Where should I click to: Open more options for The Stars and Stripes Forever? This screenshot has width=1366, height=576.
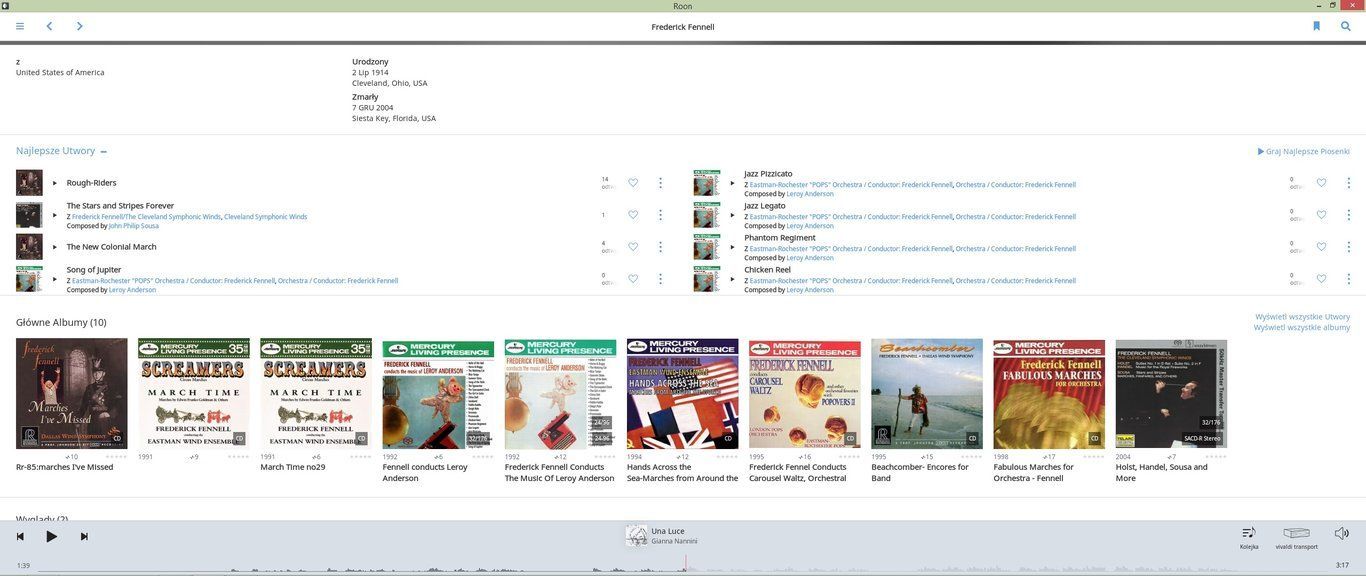pos(660,215)
